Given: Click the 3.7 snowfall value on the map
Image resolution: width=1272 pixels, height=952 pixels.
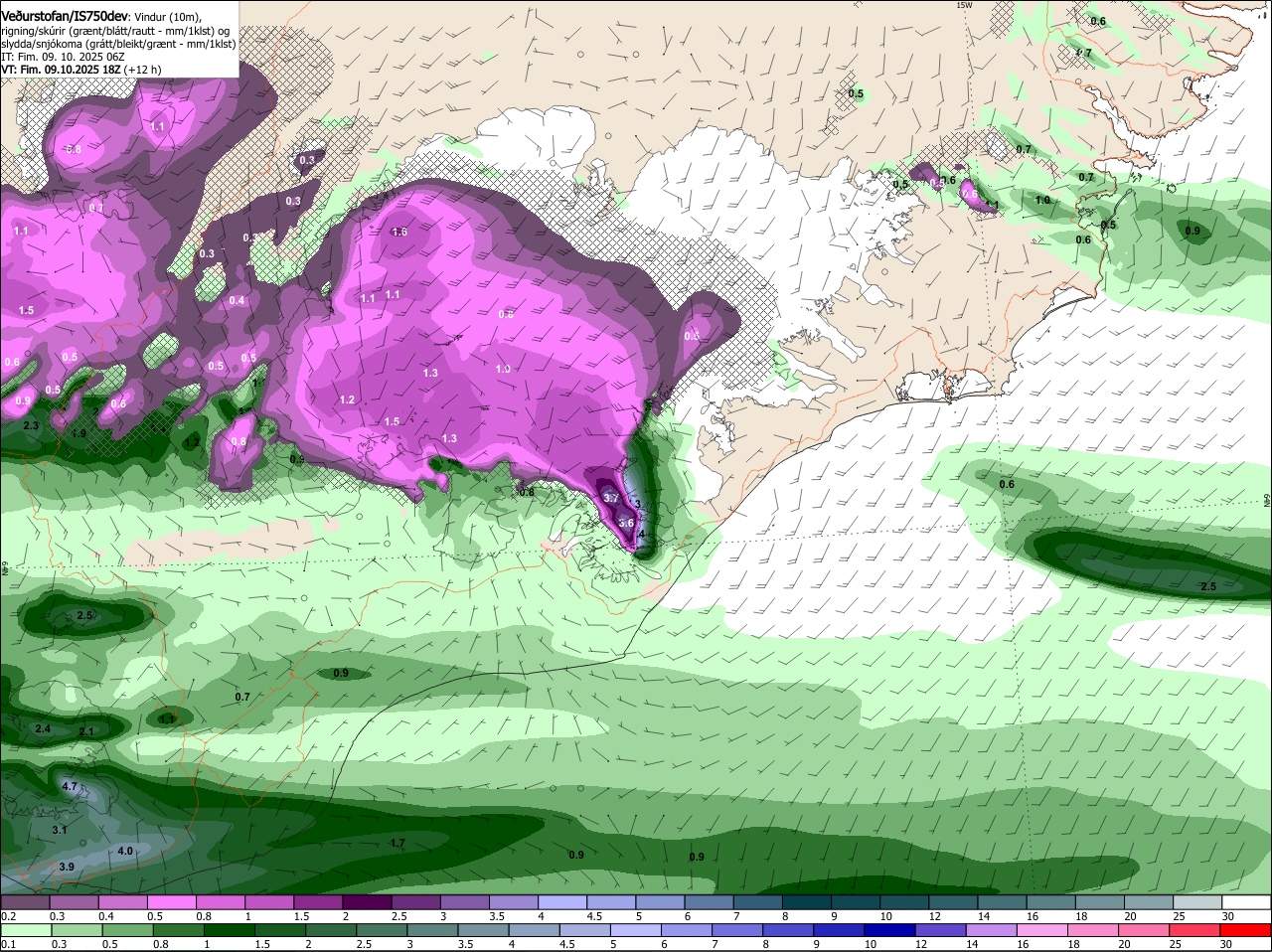Looking at the screenshot, I should point(611,498).
